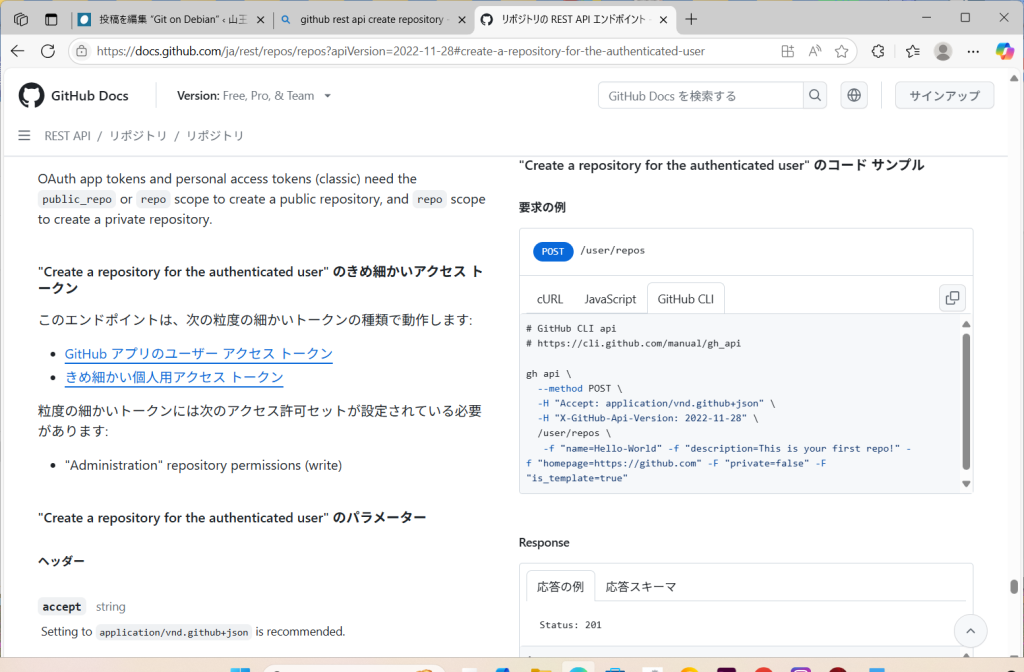This screenshot has height=672, width=1024.
Task: Click the POST method badge
Action: tap(552, 251)
